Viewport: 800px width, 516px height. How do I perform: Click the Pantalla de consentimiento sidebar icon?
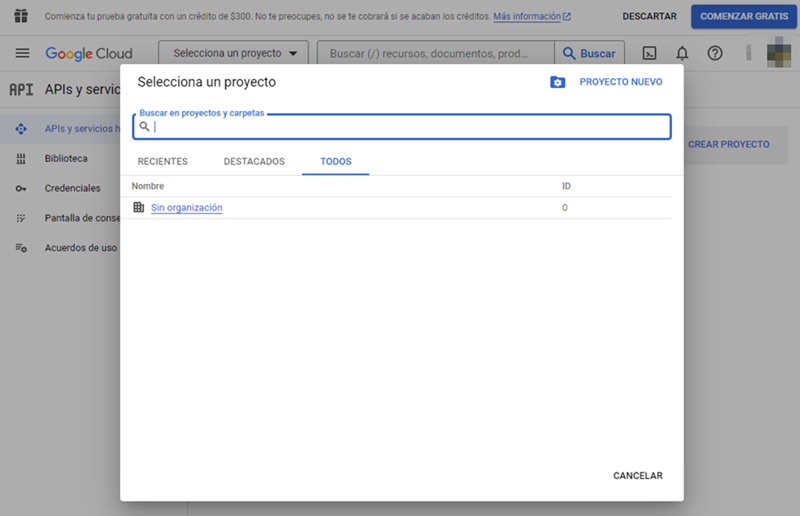point(21,218)
